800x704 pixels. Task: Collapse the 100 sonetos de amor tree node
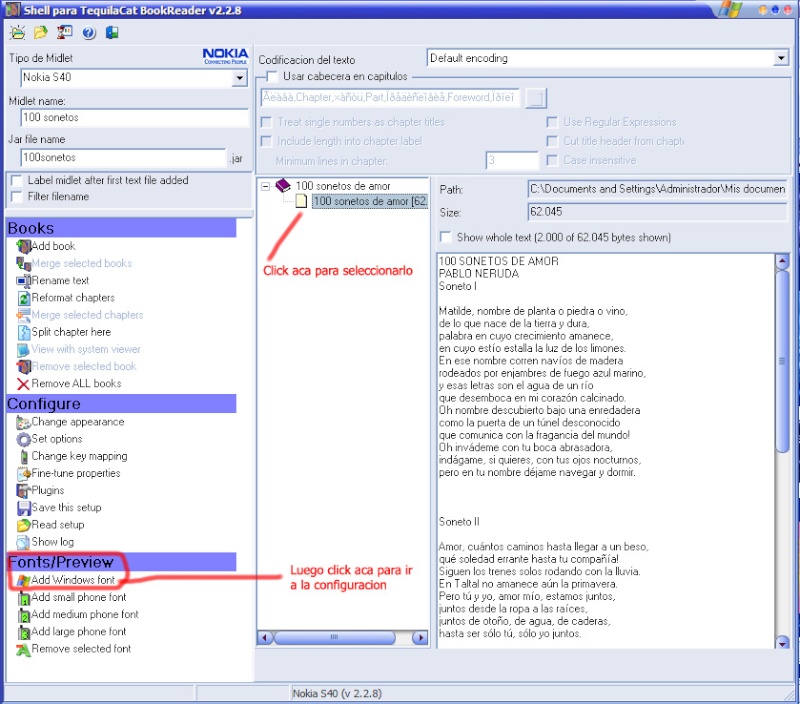tap(265, 186)
